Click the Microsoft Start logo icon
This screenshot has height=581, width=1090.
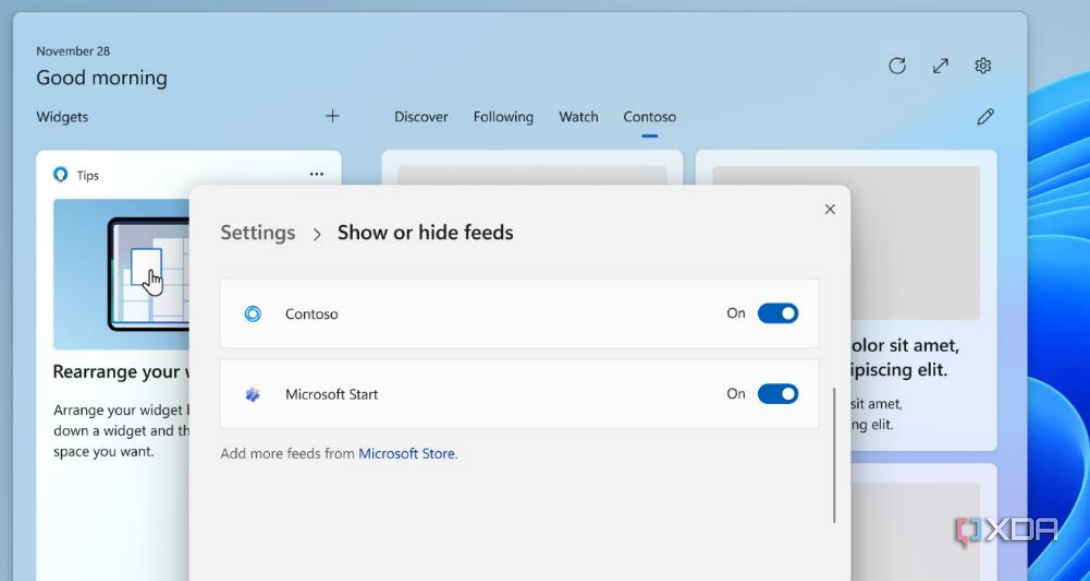point(253,394)
